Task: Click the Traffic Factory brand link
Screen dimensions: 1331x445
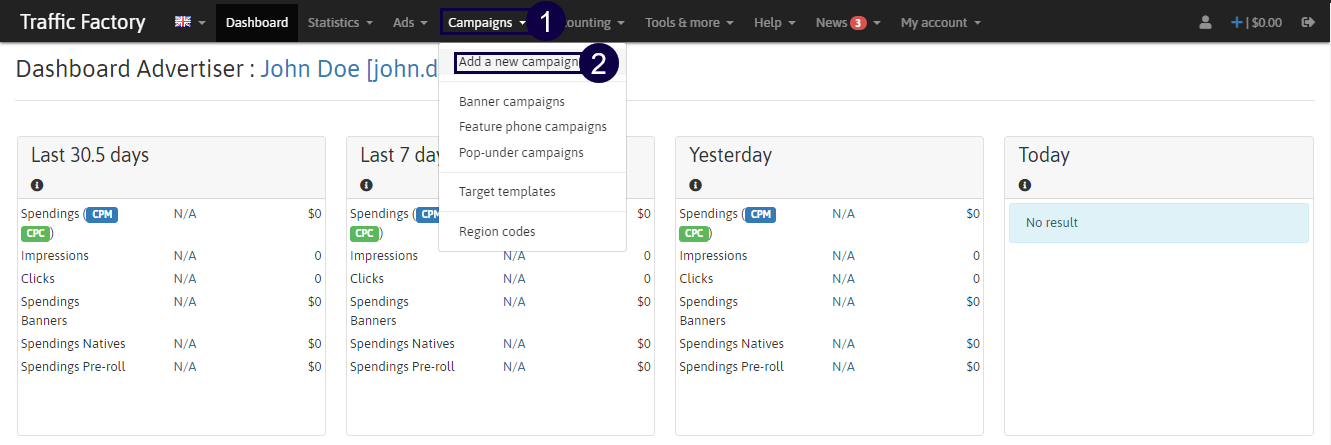Action: 82,22
